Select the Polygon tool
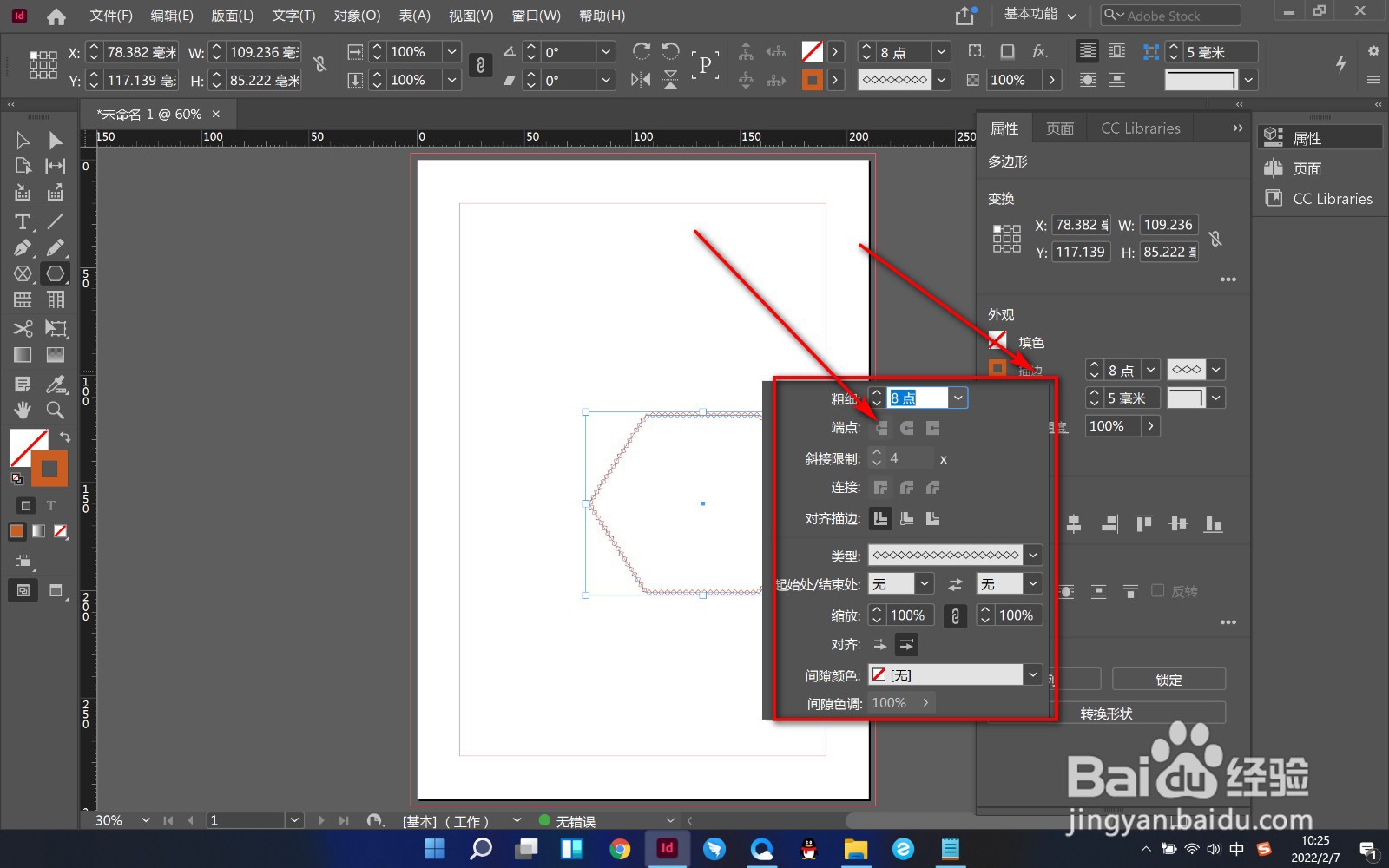 pyautogui.click(x=56, y=274)
